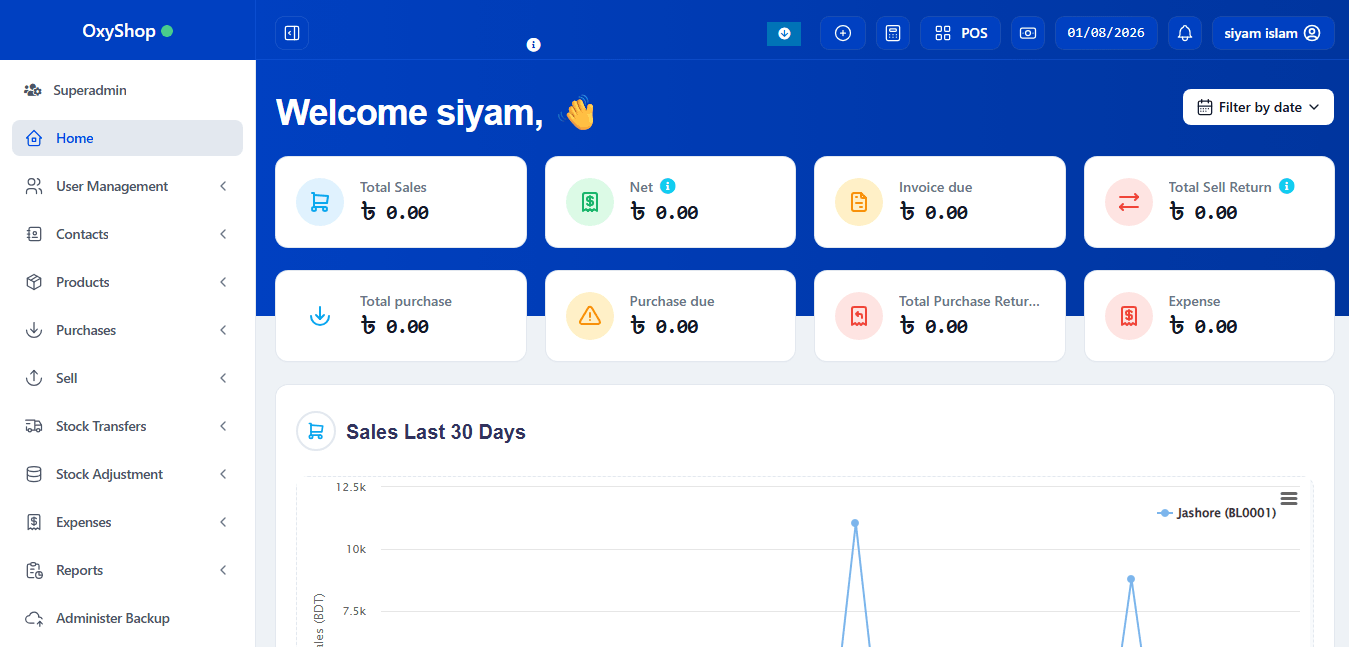Click the info icon beside Net
This screenshot has width=1349, height=647.
tap(666, 186)
